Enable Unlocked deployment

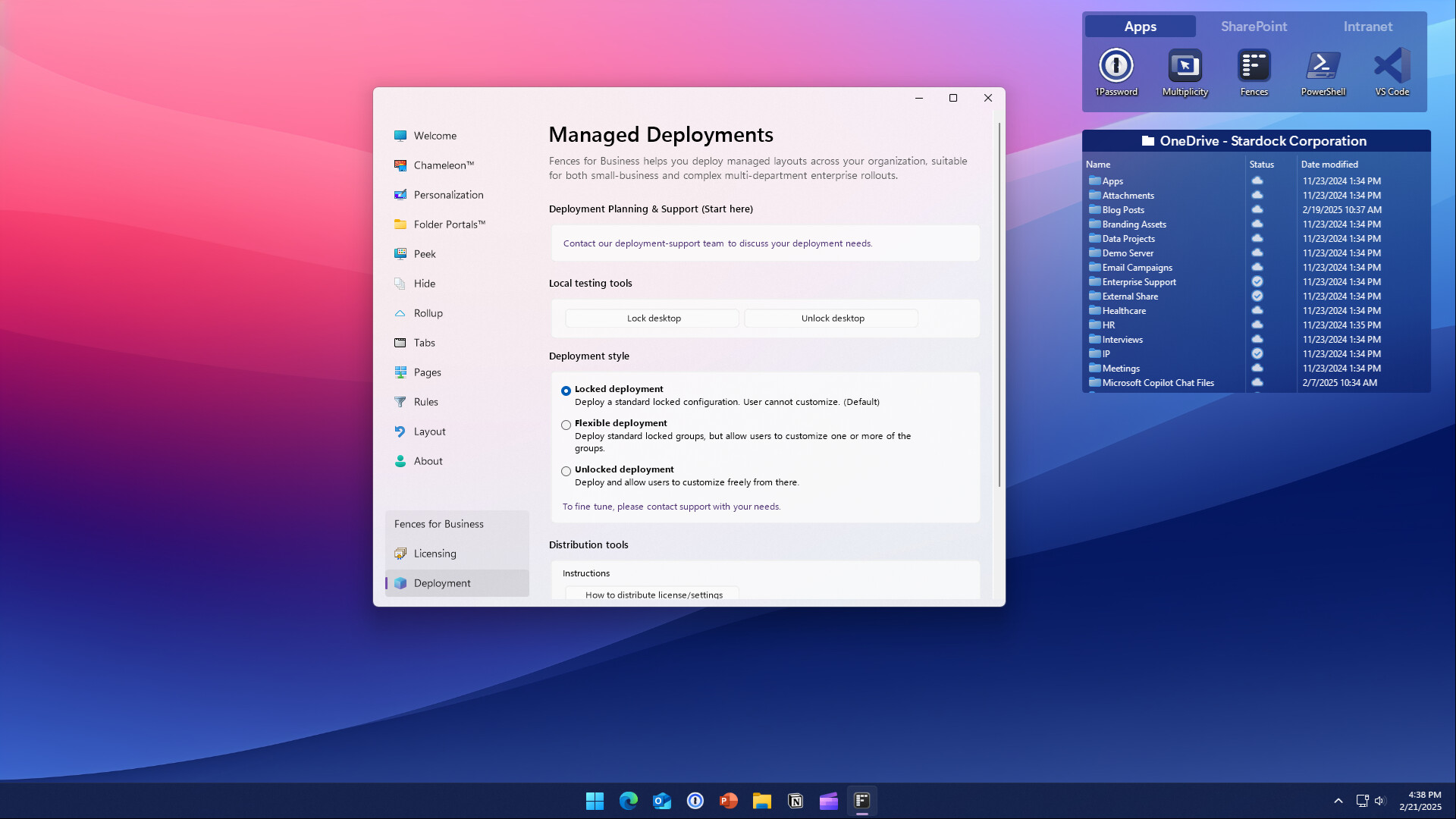pos(566,471)
